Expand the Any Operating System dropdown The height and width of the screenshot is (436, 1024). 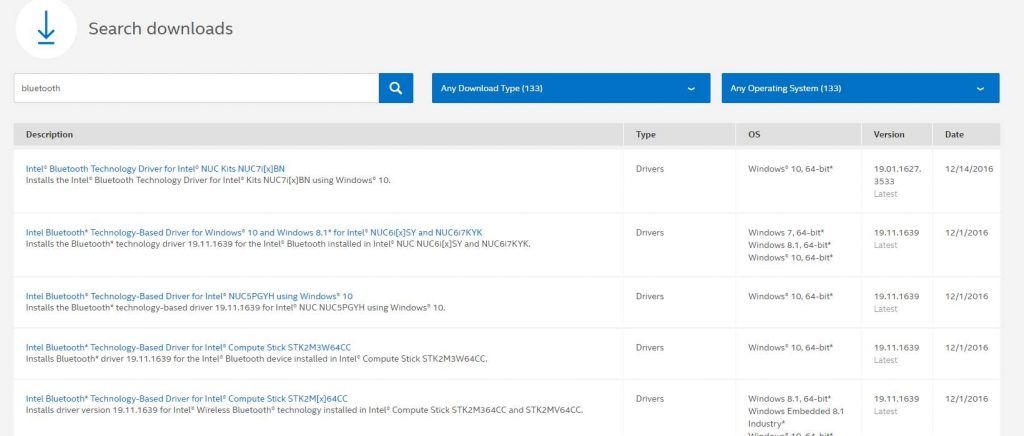tap(860, 88)
